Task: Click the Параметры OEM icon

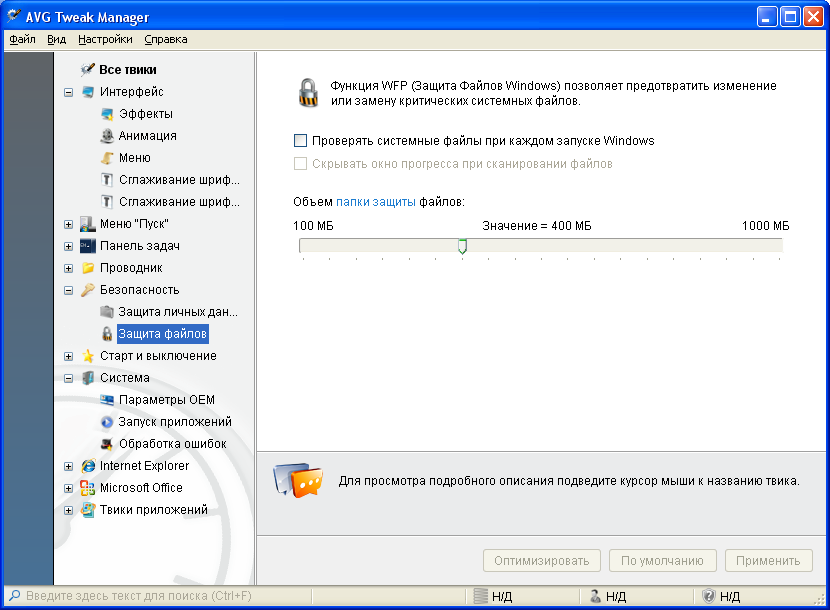Action: point(107,400)
